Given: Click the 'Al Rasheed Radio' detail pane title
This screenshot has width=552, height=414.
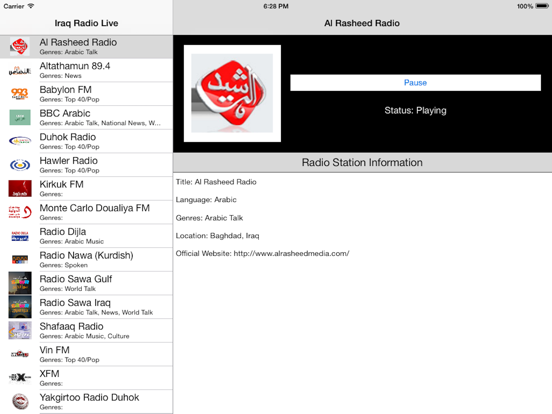Looking at the screenshot, I should click(362, 23).
